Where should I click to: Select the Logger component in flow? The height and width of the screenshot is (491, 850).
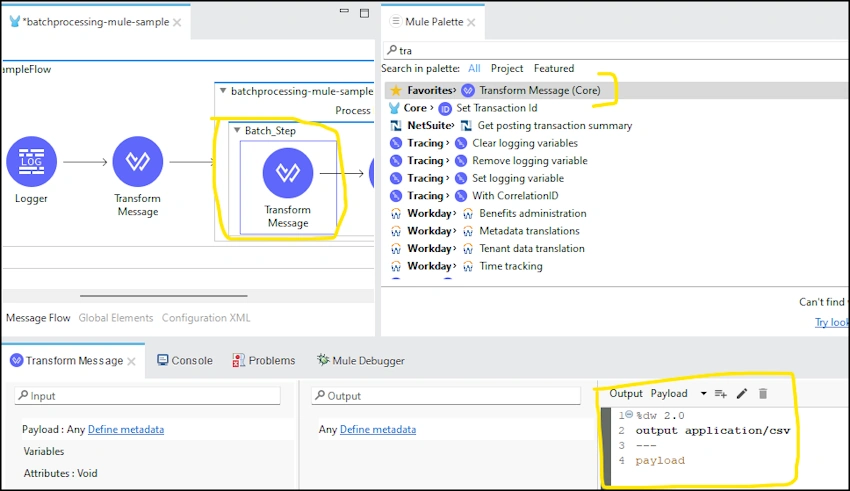[31, 161]
